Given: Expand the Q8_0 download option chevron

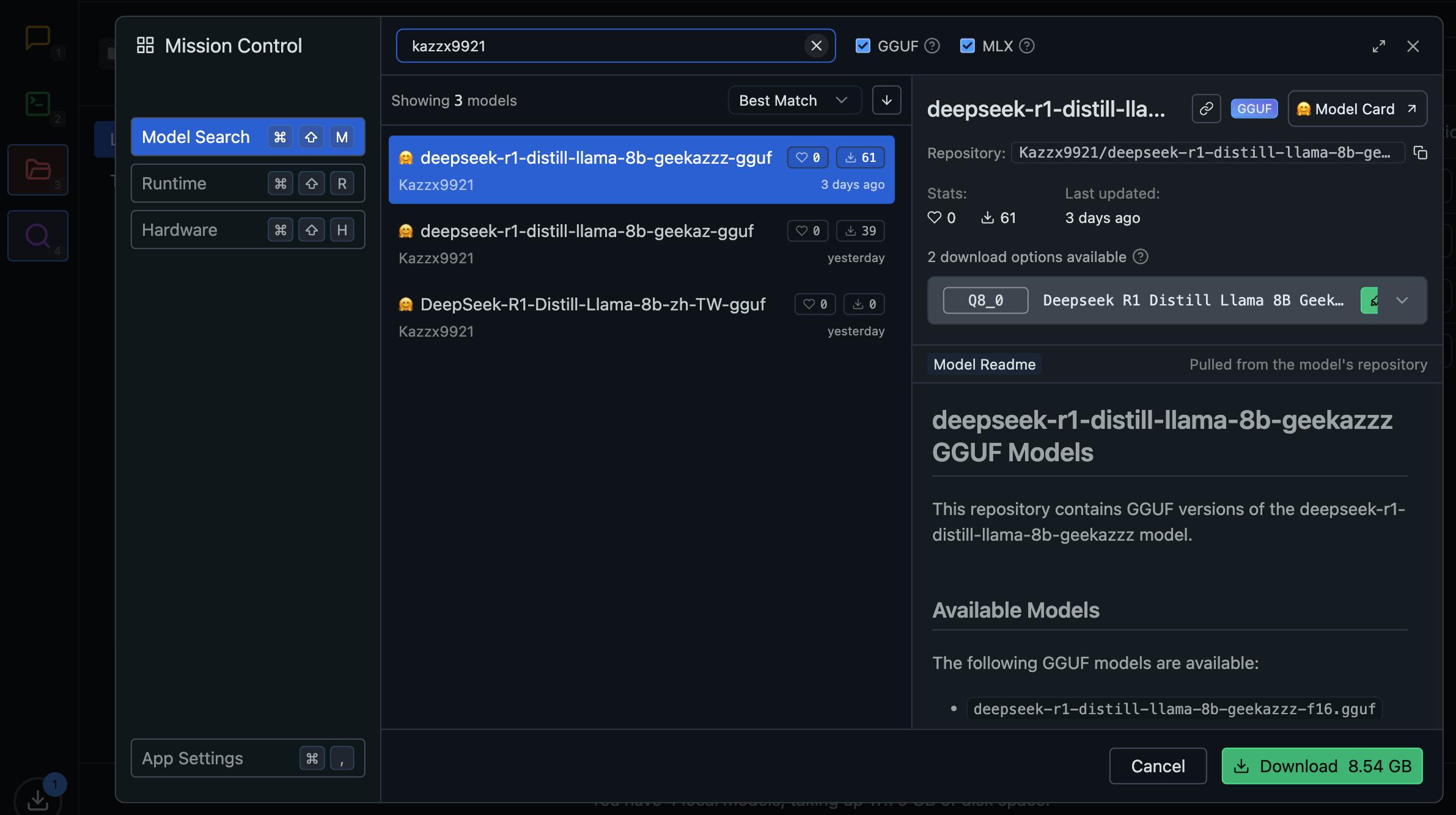Looking at the screenshot, I should click(x=1402, y=301).
